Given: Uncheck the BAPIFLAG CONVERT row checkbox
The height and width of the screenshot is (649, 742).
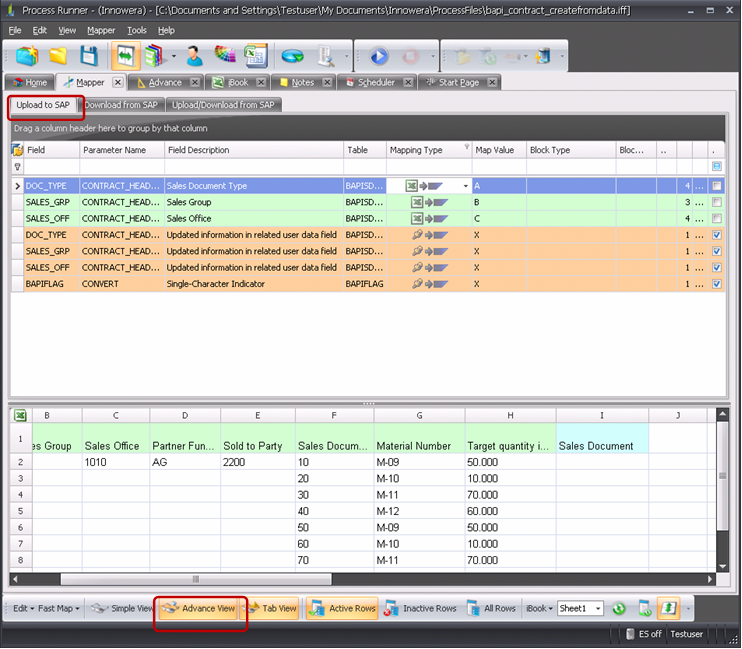Looking at the screenshot, I should point(716,284).
